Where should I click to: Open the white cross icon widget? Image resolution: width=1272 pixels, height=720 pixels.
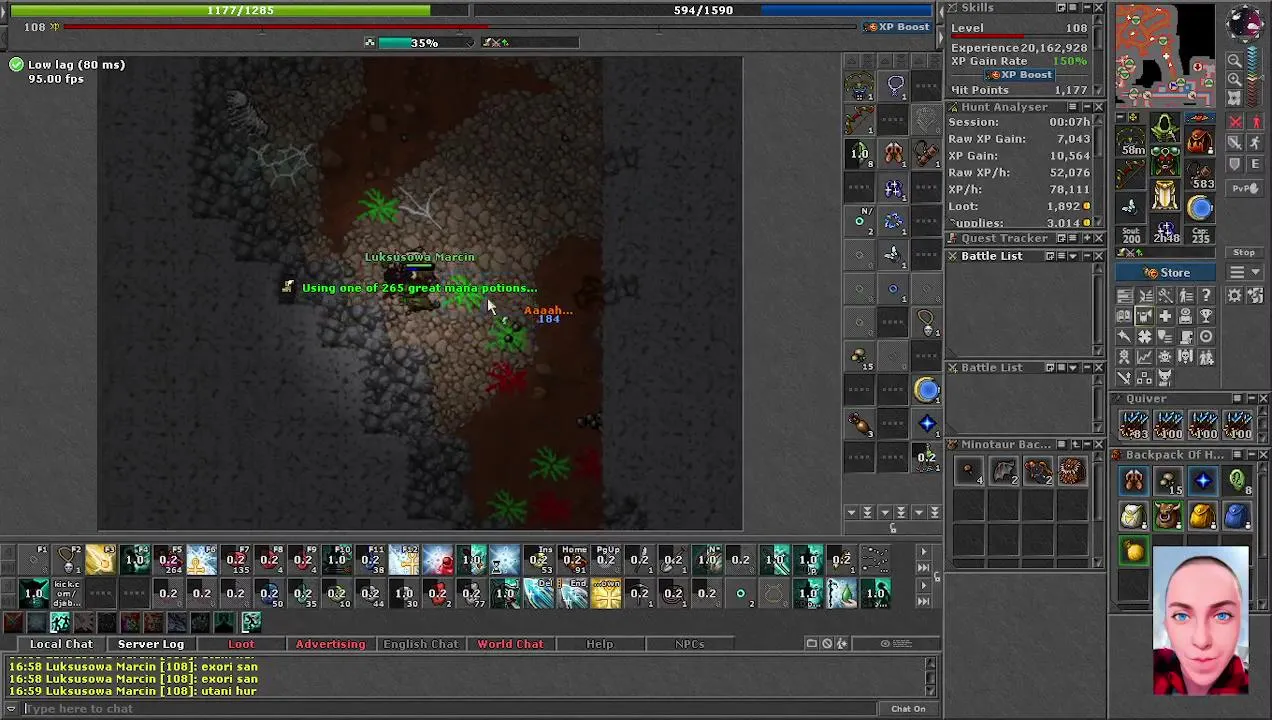pos(1165,316)
